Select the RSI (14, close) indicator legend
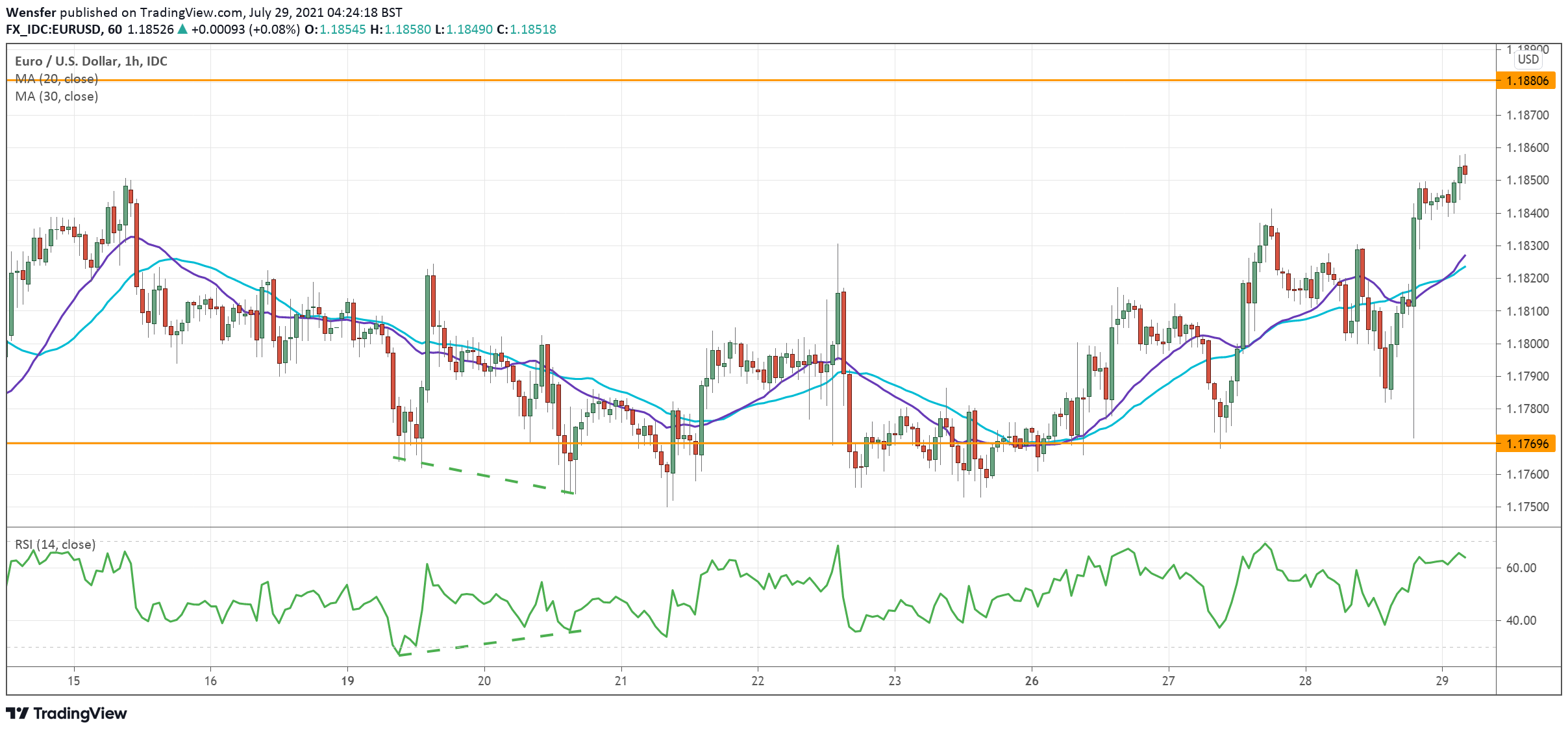Image resolution: width=1568 pixels, height=732 pixels. click(x=55, y=544)
